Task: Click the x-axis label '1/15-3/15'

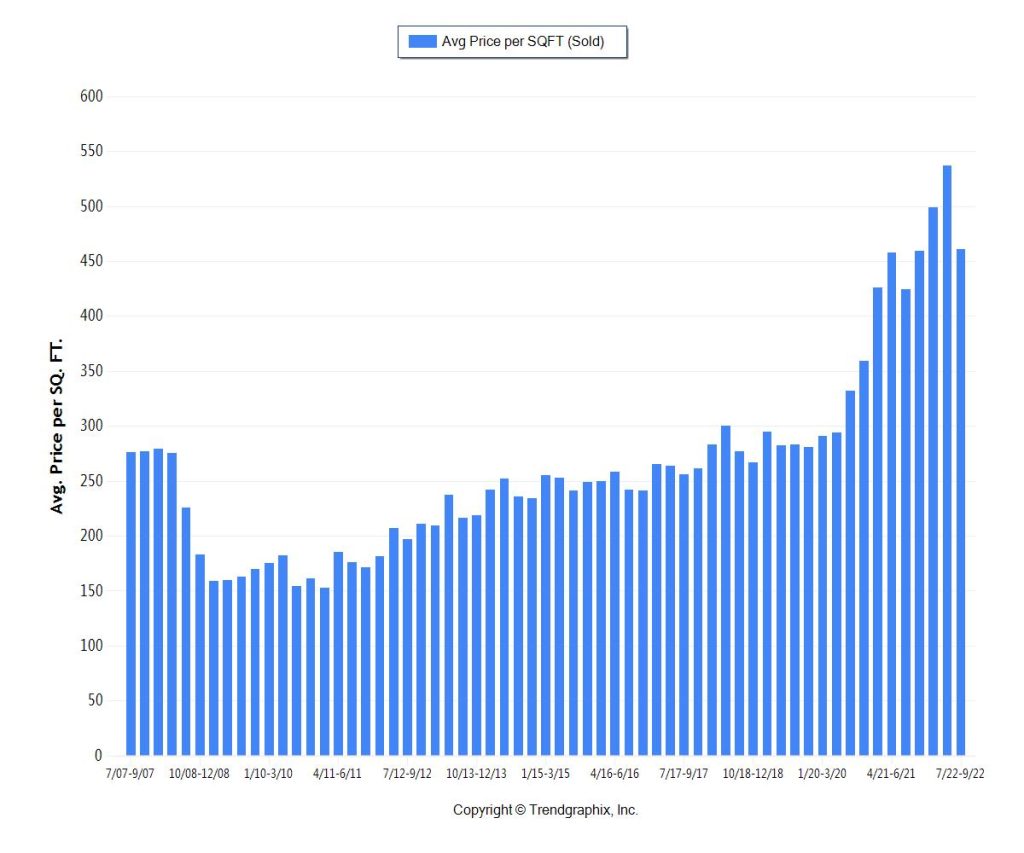Action: point(545,774)
